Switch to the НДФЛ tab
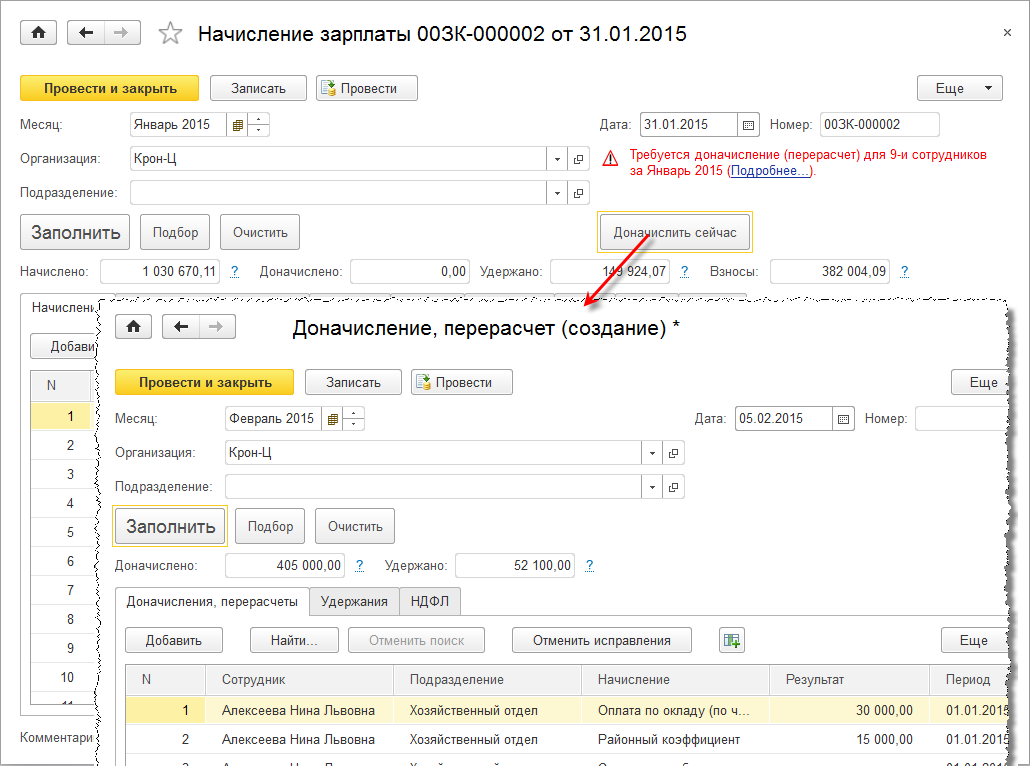Image resolution: width=1030 pixels, height=766 pixels. [430, 601]
